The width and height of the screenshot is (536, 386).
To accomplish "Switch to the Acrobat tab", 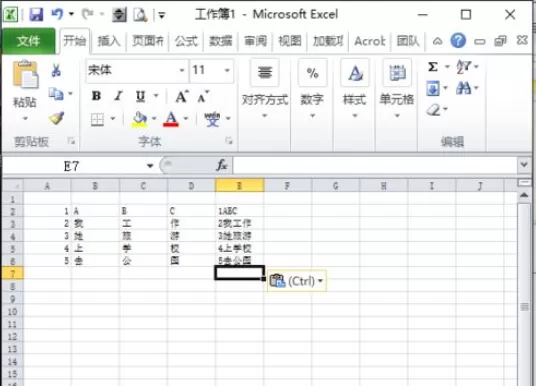I will point(370,41).
